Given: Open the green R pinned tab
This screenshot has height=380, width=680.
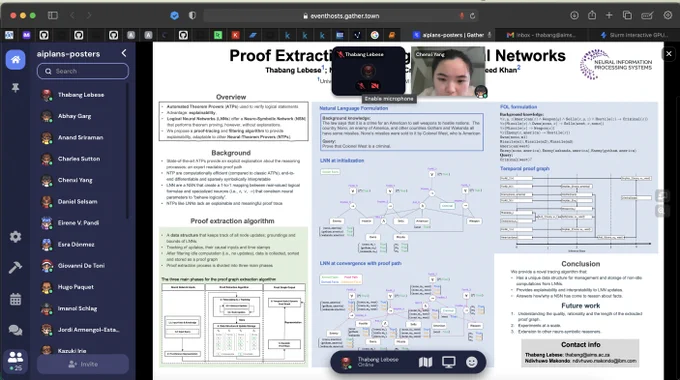Looking at the screenshot, I should click(x=218, y=35).
